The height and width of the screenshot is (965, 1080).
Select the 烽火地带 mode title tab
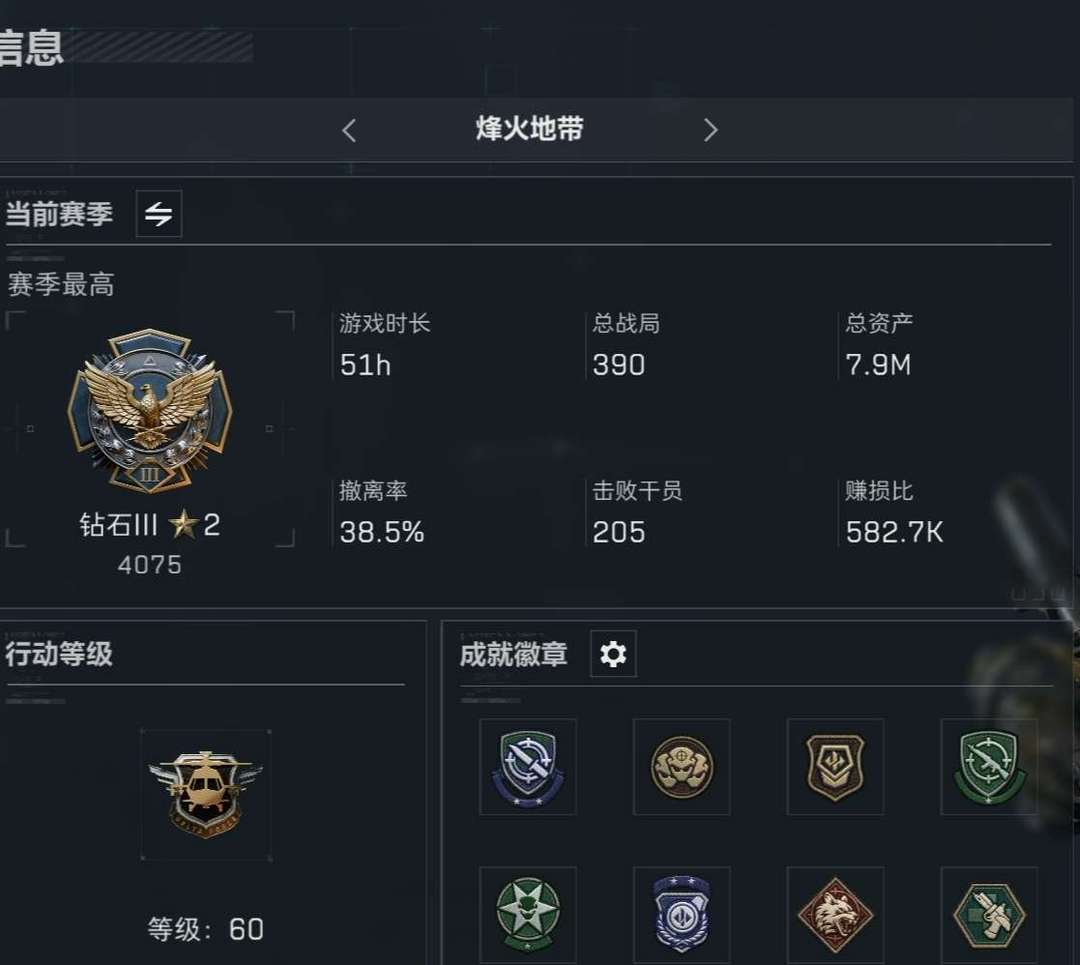pos(530,129)
